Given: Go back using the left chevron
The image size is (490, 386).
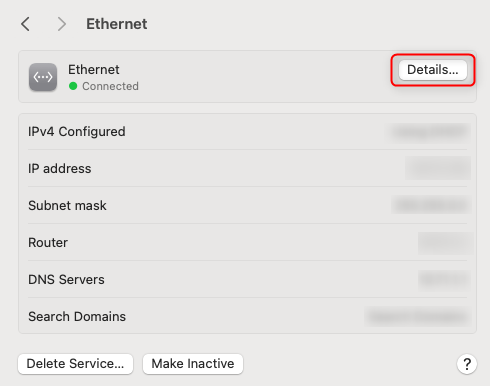Looking at the screenshot, I should pos(26,24).
